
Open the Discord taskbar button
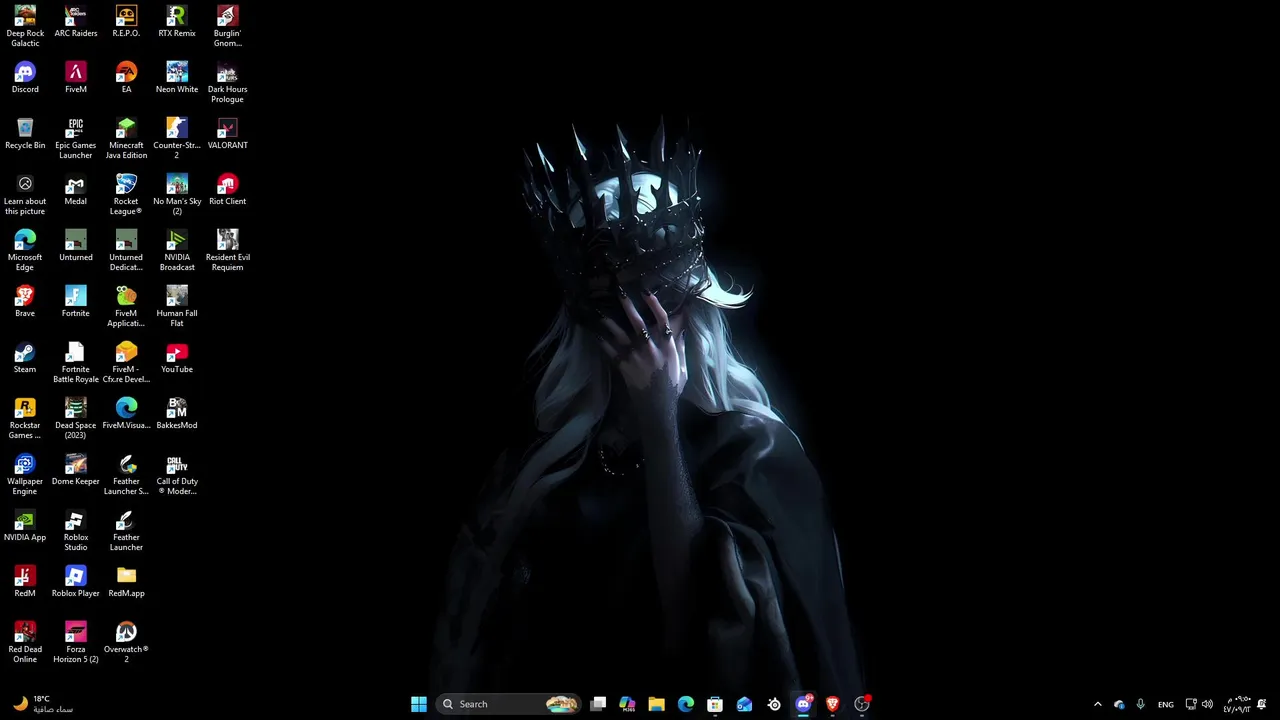pos(803,704)
